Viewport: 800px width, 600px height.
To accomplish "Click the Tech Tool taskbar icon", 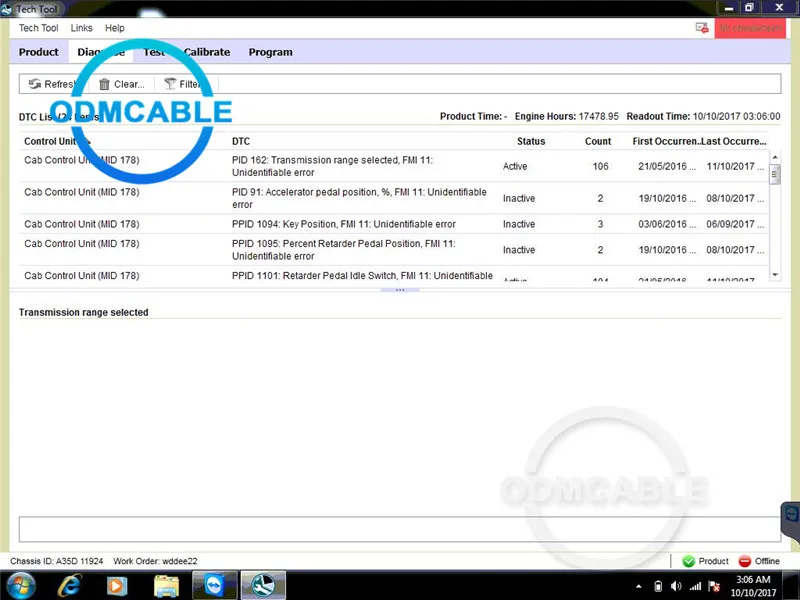I will coord(263,585).
